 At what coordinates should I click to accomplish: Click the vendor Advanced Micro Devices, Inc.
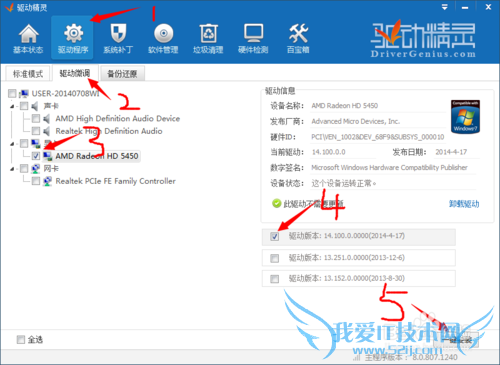coord(355,121)
